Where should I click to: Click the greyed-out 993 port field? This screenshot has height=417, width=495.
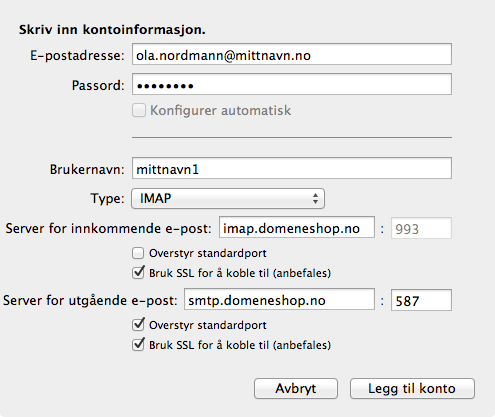421,228
